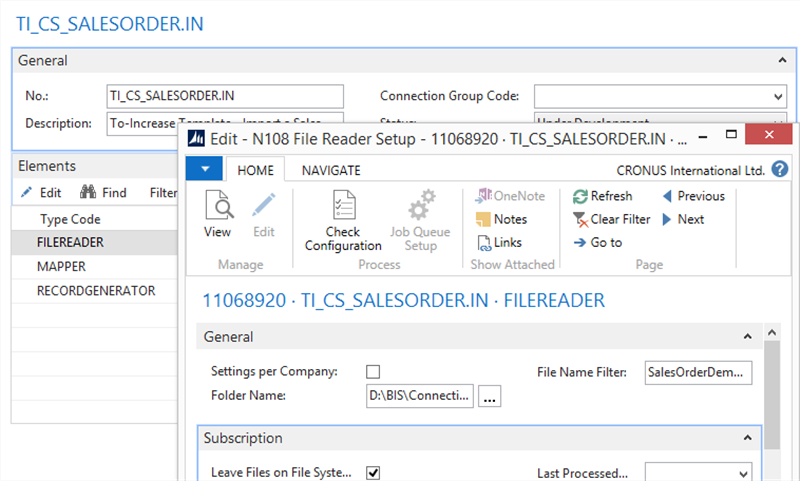The height and width of the screenshot is (481, 800).
Task: Run Check Configuration
Action: pyautogui.click(x=343, y=220)
